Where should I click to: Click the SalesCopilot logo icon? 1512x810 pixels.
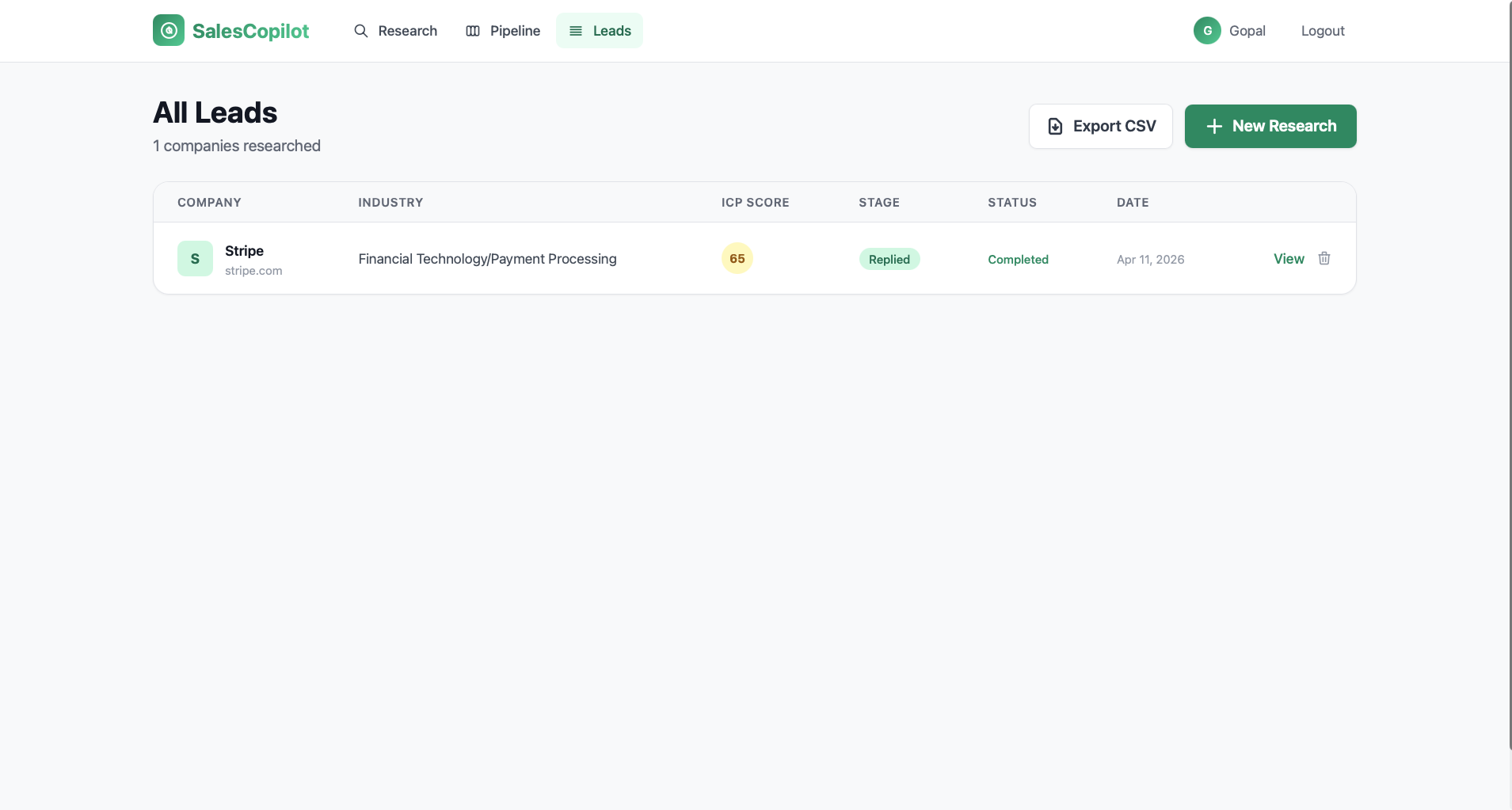coord(169,30)
